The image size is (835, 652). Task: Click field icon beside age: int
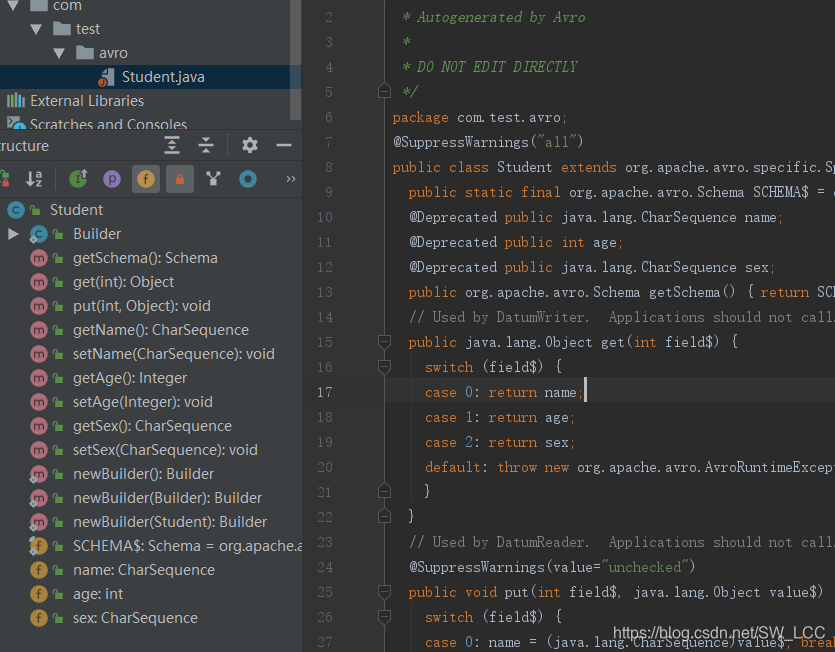38,593
